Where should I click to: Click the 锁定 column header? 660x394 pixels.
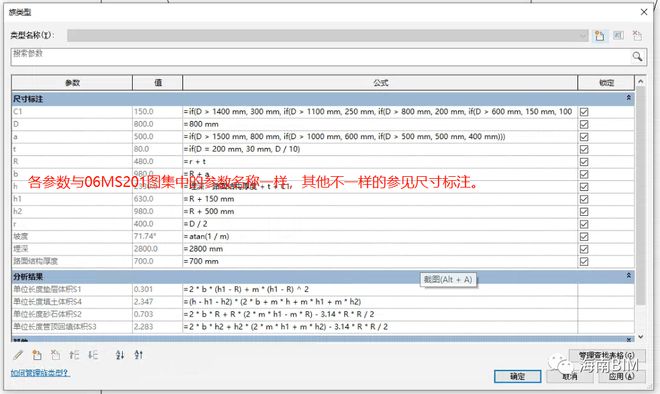[x=607, y=83]
